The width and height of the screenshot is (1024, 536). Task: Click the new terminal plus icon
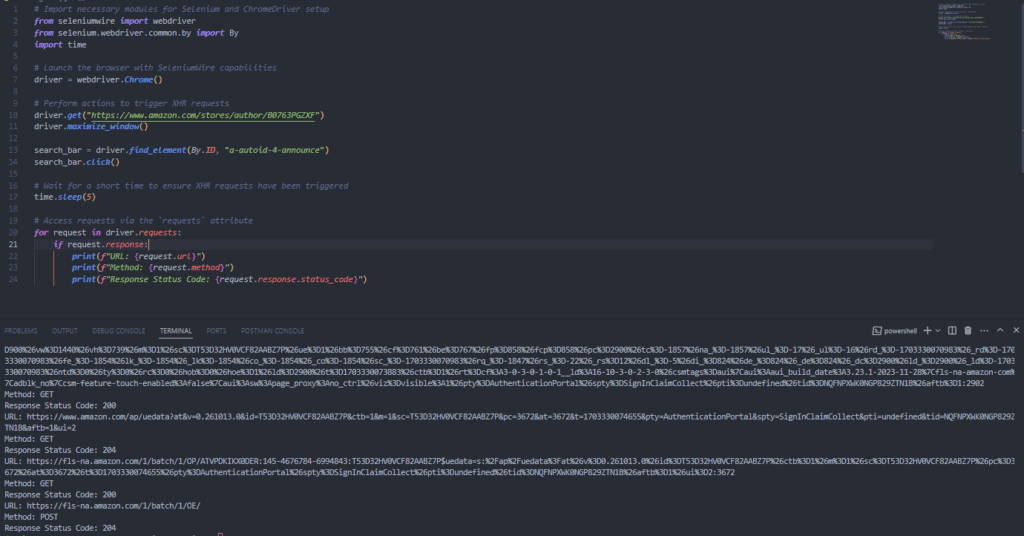click(x=926, y=330)
